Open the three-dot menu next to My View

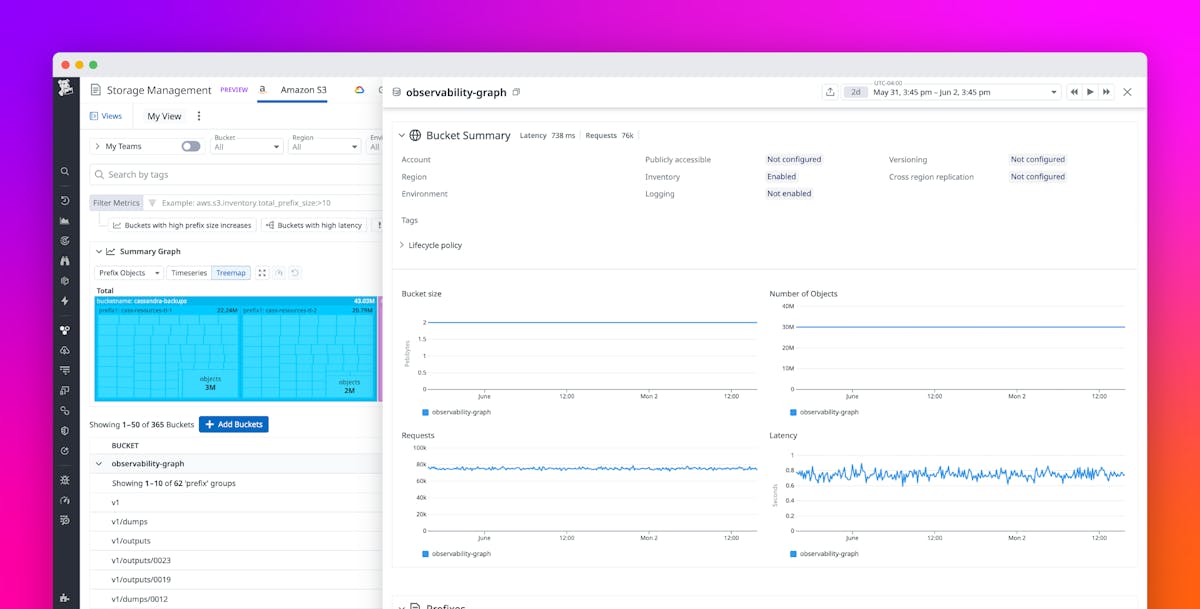(198, 115)
